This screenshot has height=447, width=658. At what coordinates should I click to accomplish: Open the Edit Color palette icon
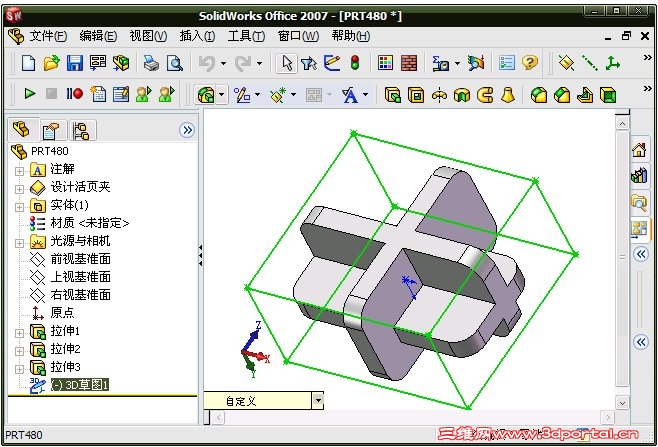click(385, 63)
